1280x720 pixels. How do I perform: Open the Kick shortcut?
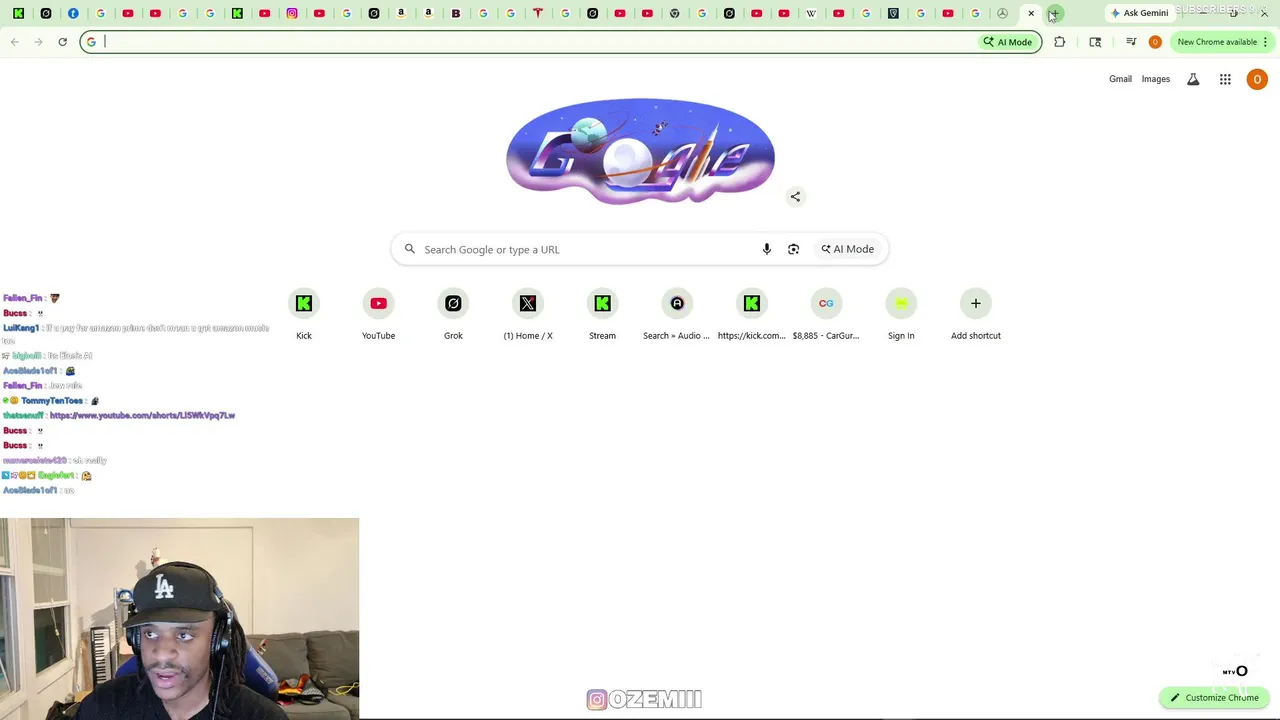[304, 314]
